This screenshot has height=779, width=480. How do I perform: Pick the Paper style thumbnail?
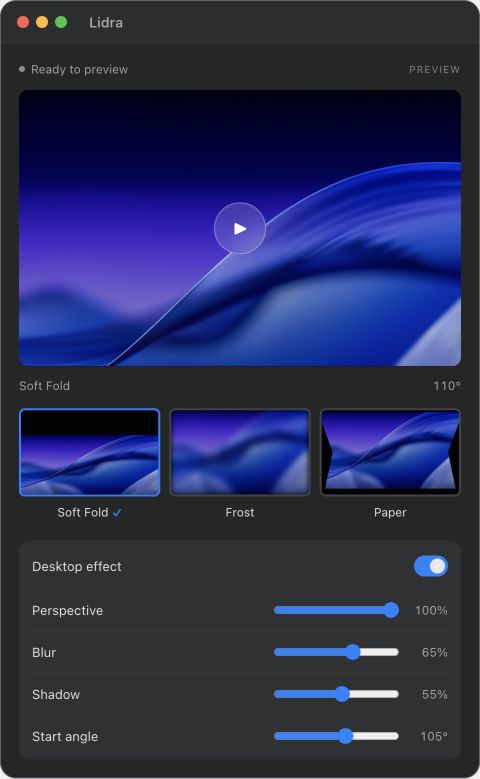tap(390, 452)
